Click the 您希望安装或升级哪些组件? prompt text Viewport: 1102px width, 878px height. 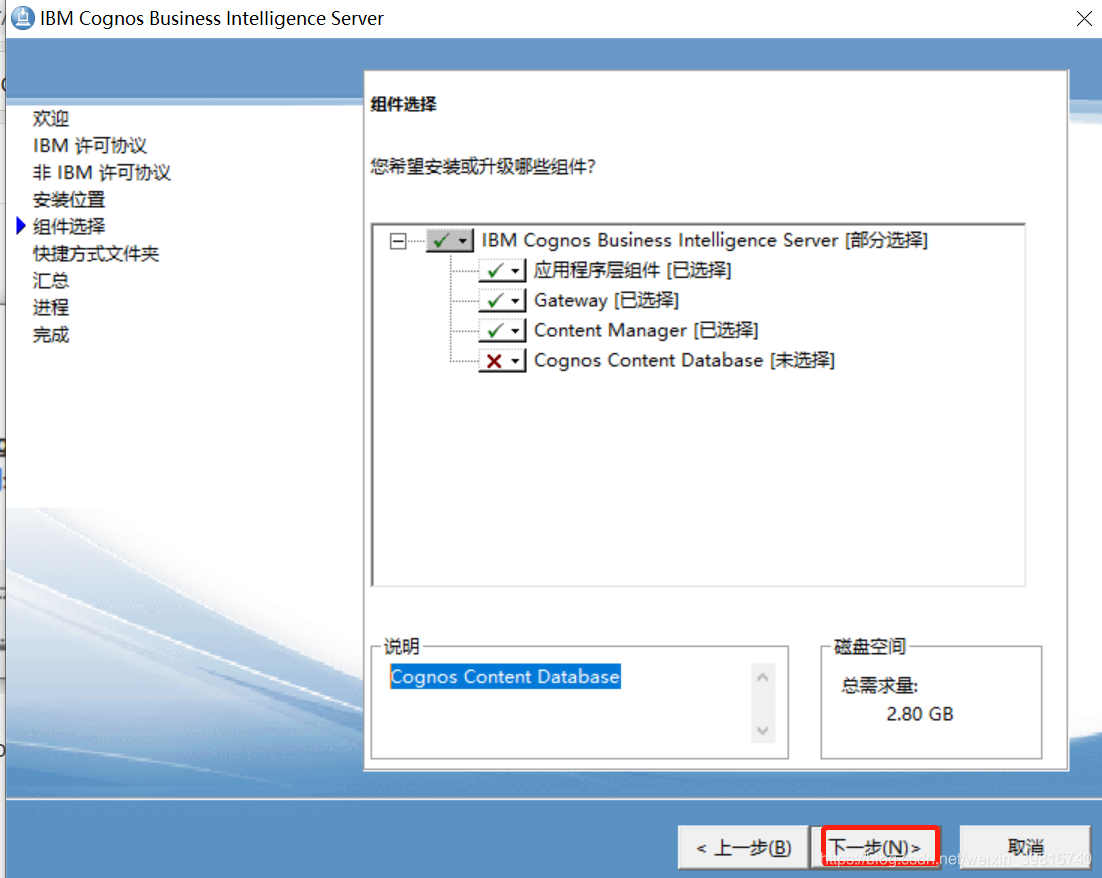click(x=483, y=167)
